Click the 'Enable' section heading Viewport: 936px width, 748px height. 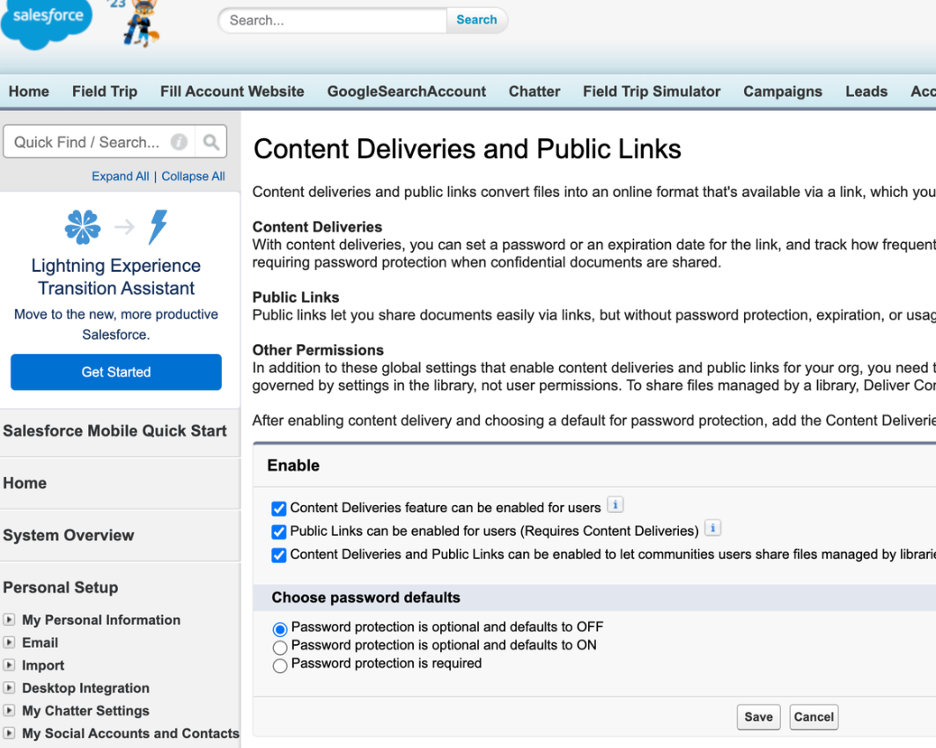293,466
